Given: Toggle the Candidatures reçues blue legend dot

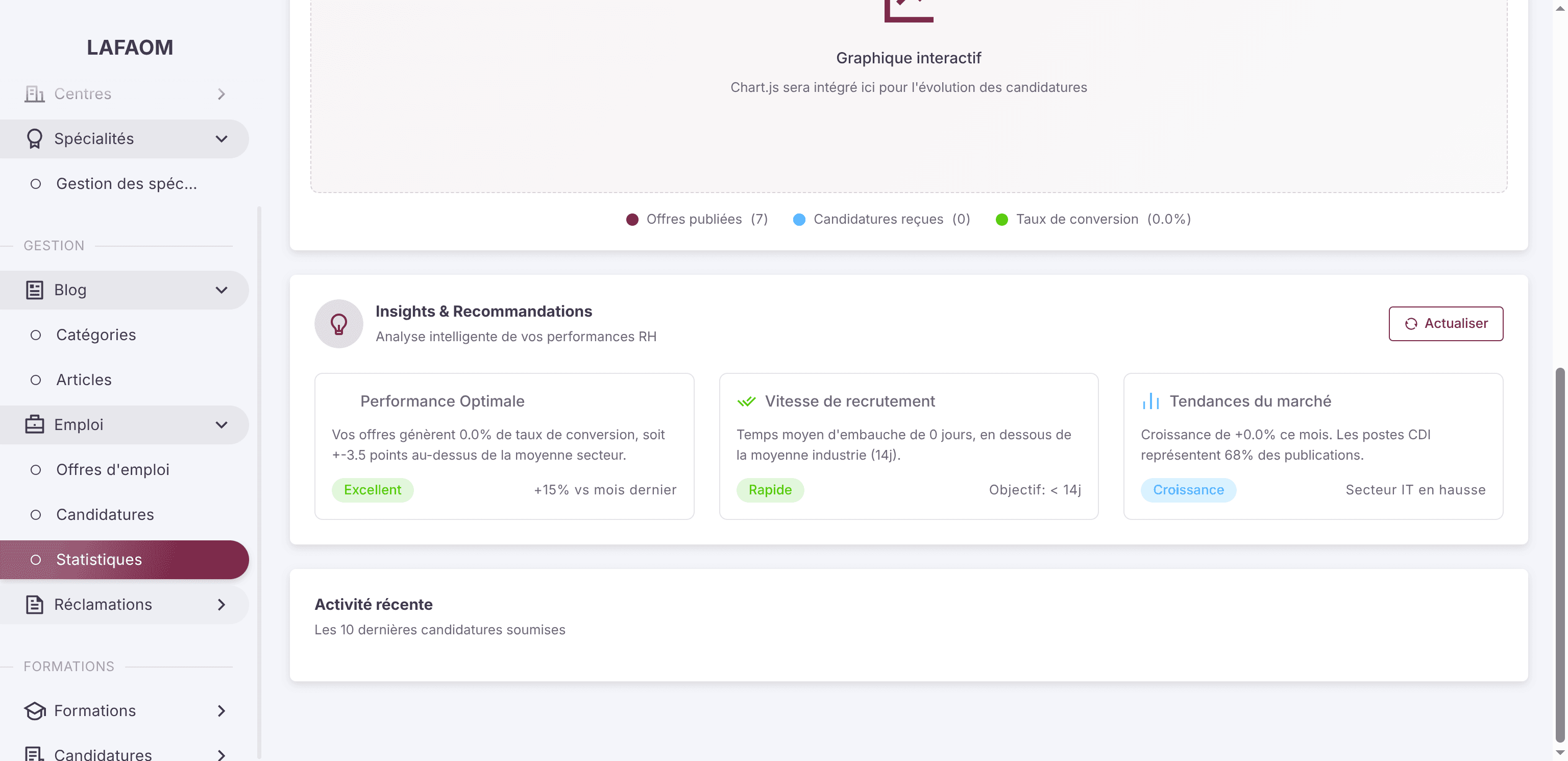Looking at the screenshot, I should [x=799, y=219].
